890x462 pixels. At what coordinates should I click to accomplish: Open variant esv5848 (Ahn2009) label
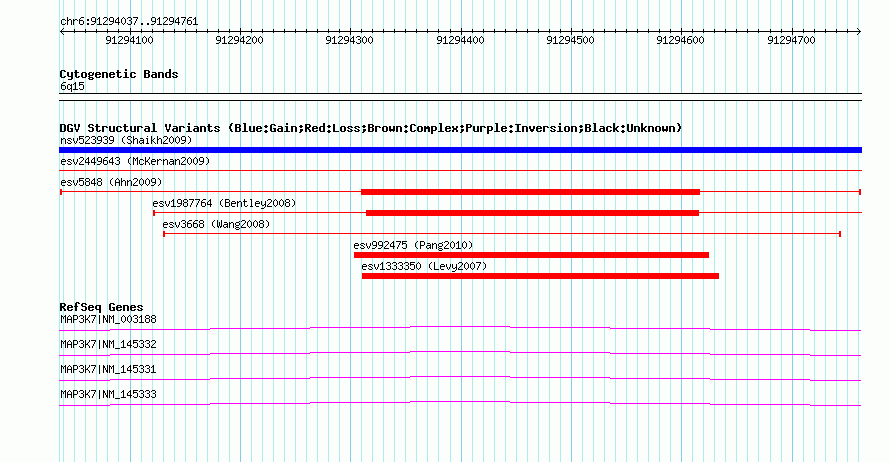[111, 182]
